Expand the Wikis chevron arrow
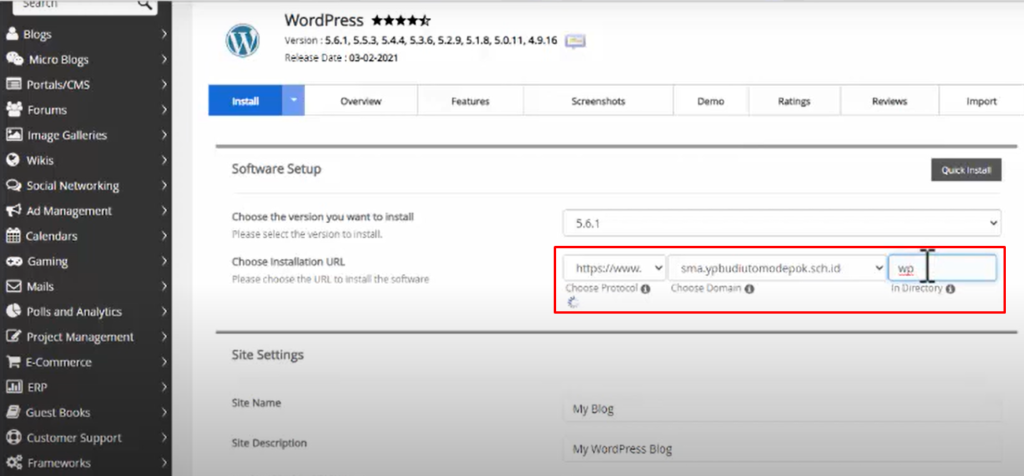The width and height of the screenshot is (1024, 476). [x=163, y=160]
